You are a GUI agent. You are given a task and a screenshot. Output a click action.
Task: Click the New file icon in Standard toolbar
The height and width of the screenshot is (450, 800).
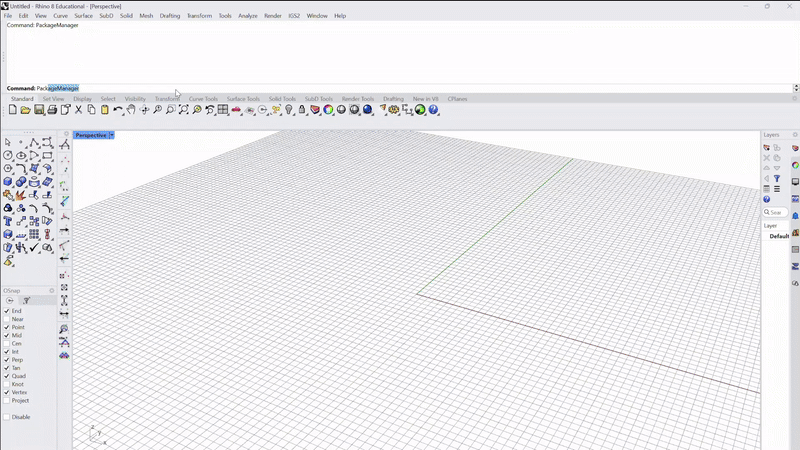(x=13, y=110)
